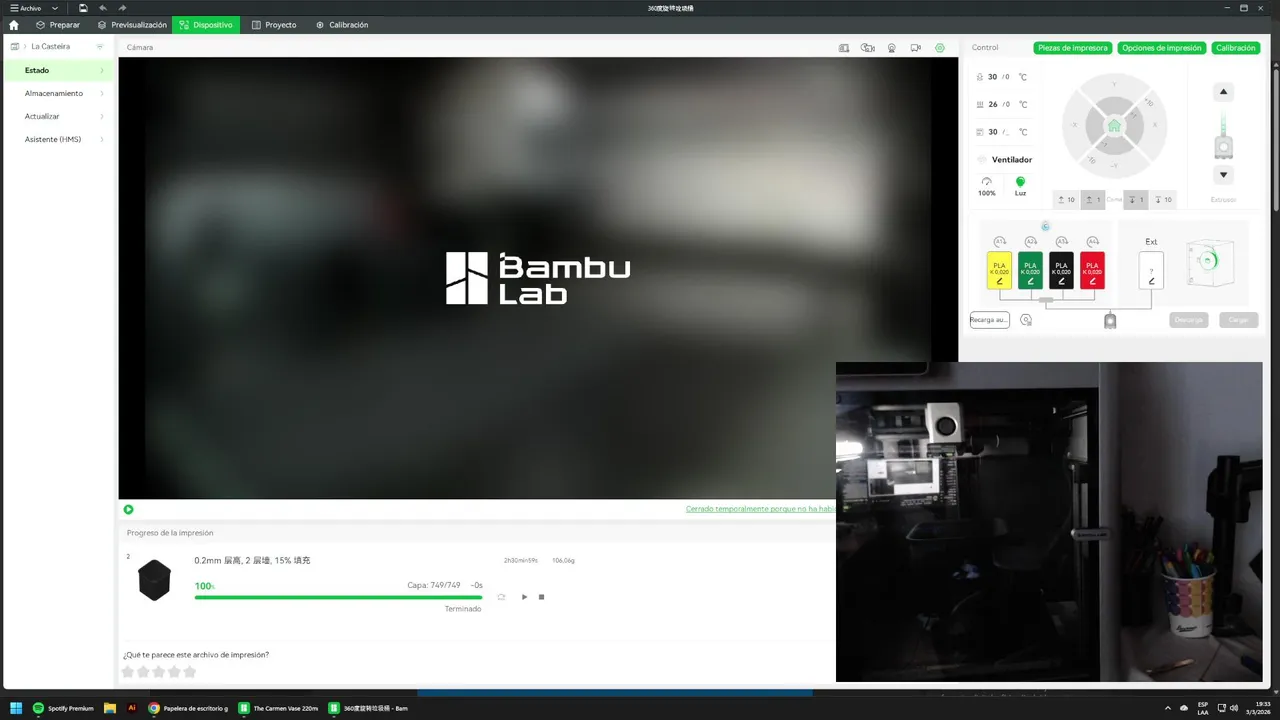Open AMS settings gear icon
The height and width of the screenshot is (720, 1280).
1025,320
